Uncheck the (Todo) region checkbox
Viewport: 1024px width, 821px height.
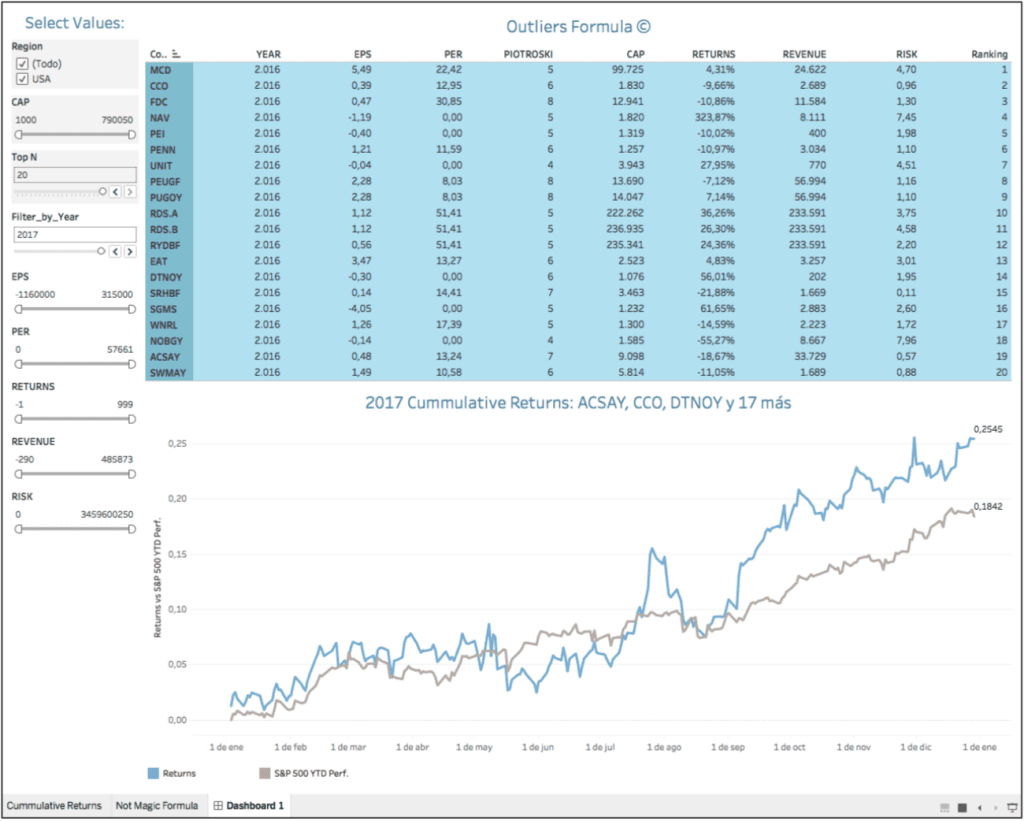[22, 64]
